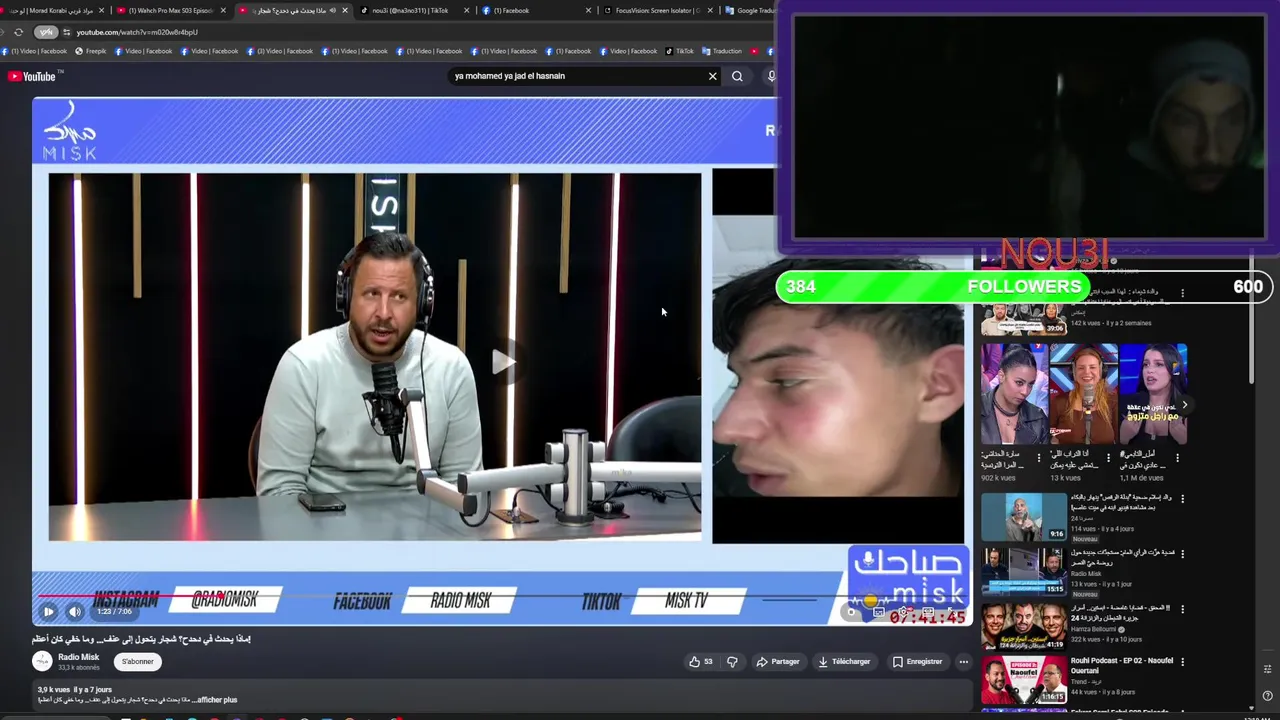
Task: Like the video with the thumbs-up button
Action: tap(700, 661)
